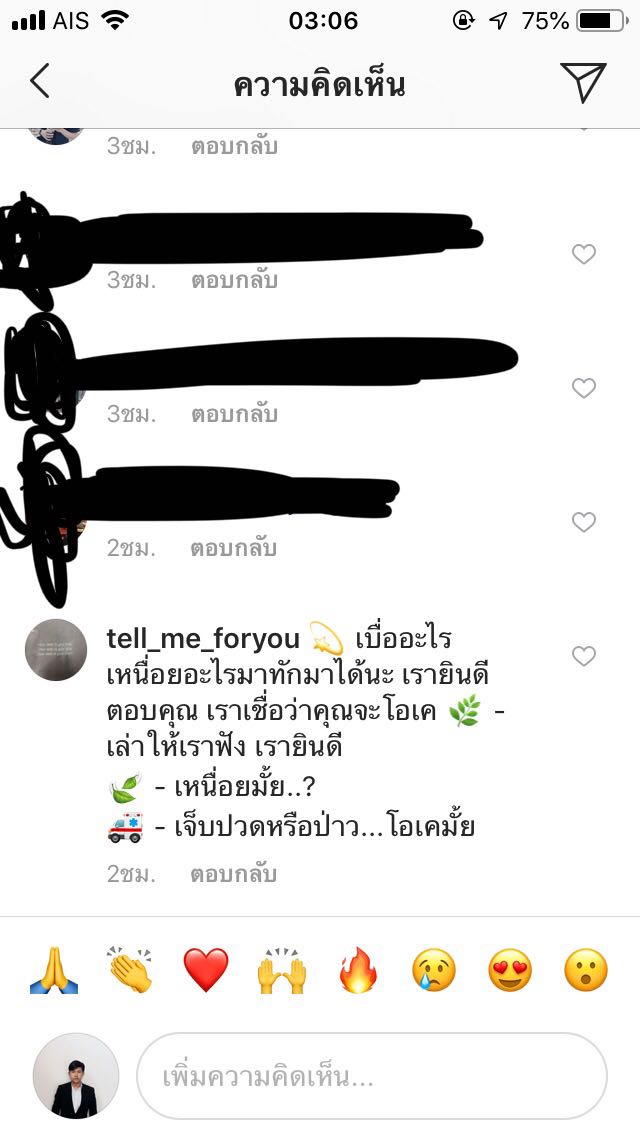This screenshot has height=1136, width=640.
Task: Tap ตอบกลับ under the topmost comment
Action: coord(234,146)
